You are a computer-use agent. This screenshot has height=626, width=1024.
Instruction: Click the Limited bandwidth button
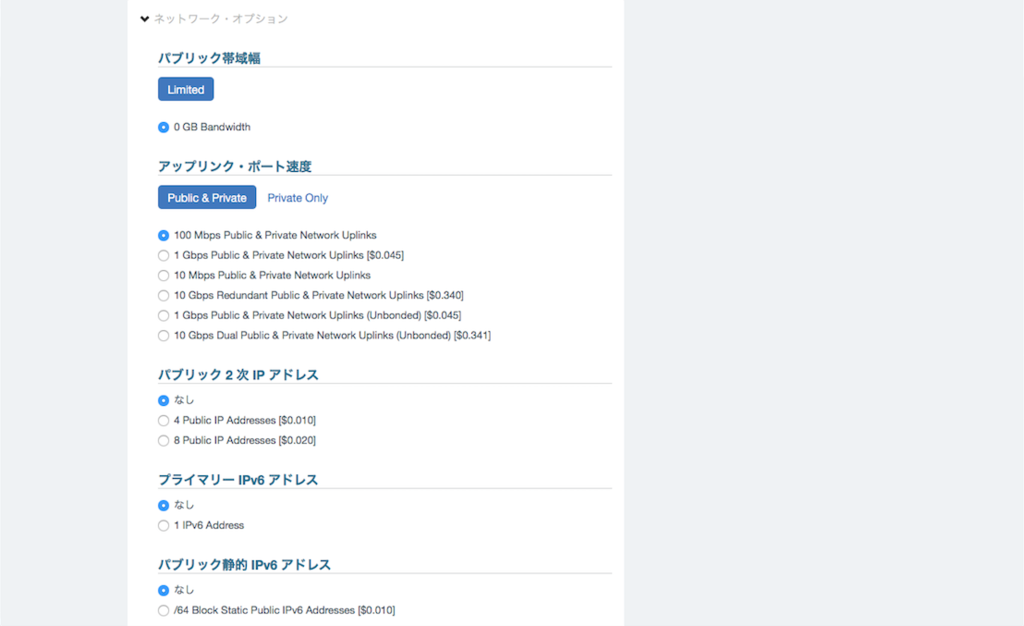(185, 89)
